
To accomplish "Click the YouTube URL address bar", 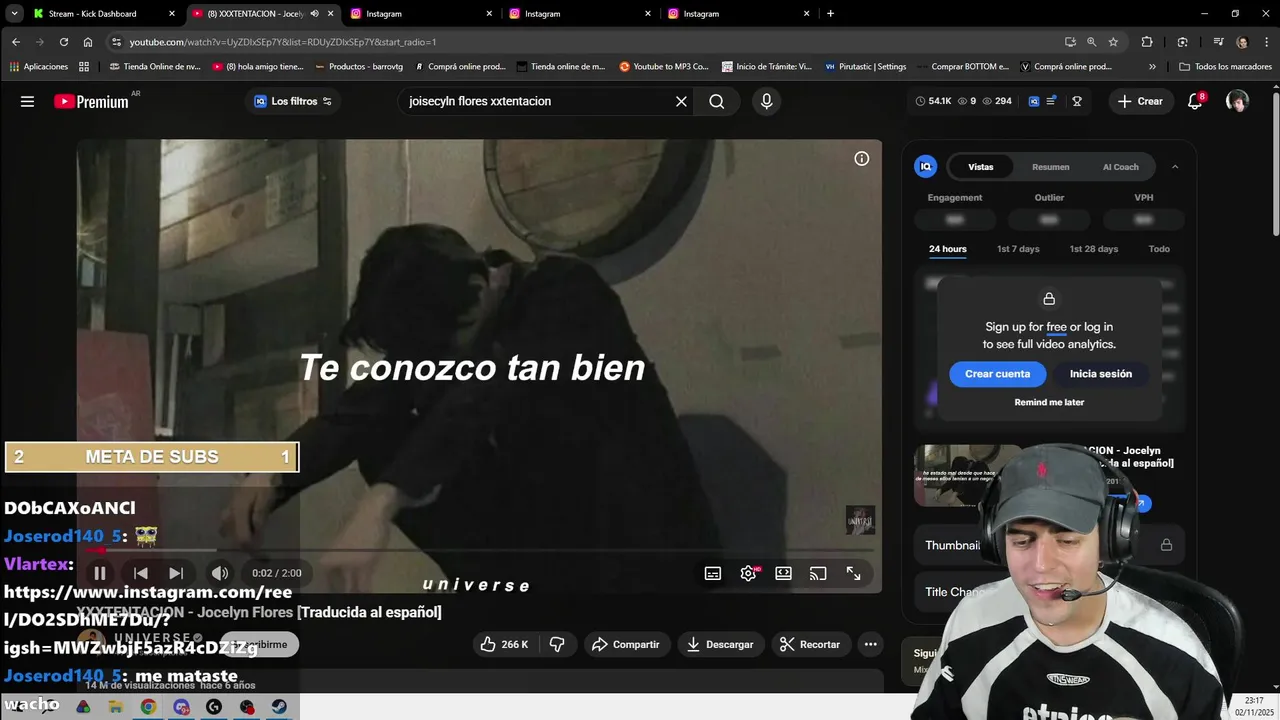I will (590, 42).
